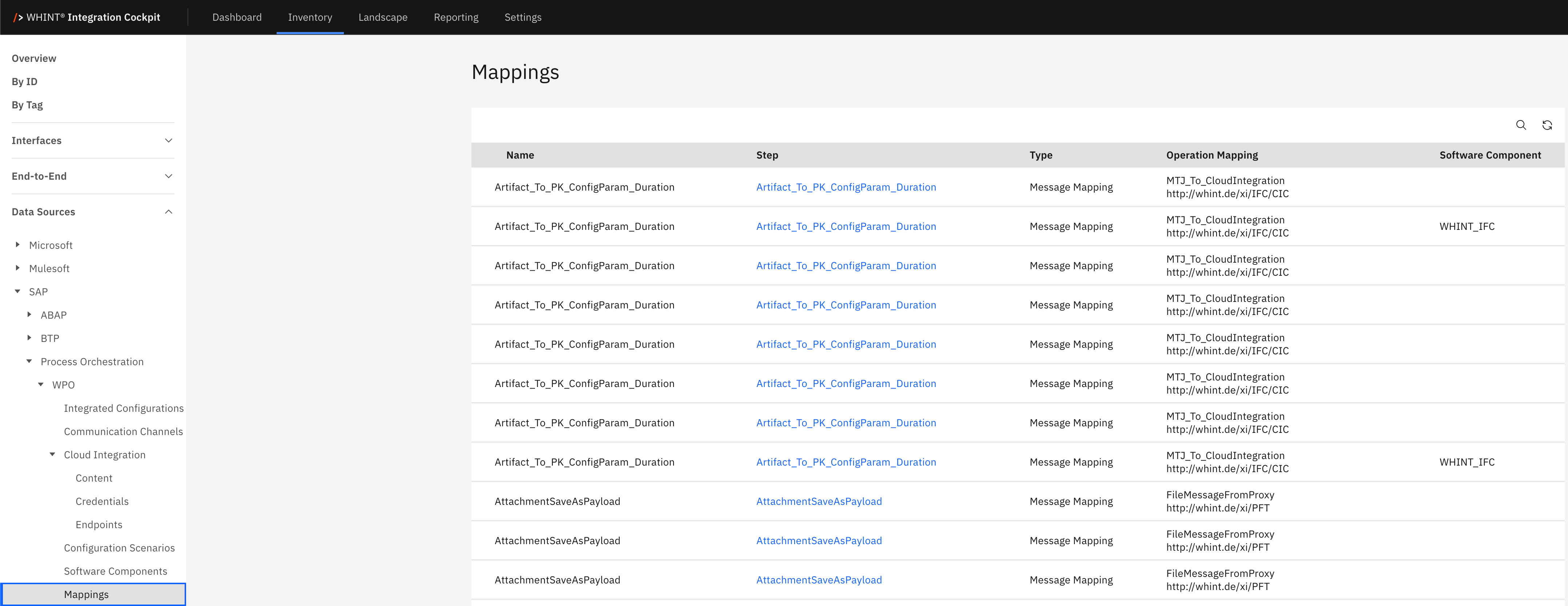Switch to the Reporting tab
Viewport: 1568px width, 606px height.
pyautogui.click(x=455, y=17)
